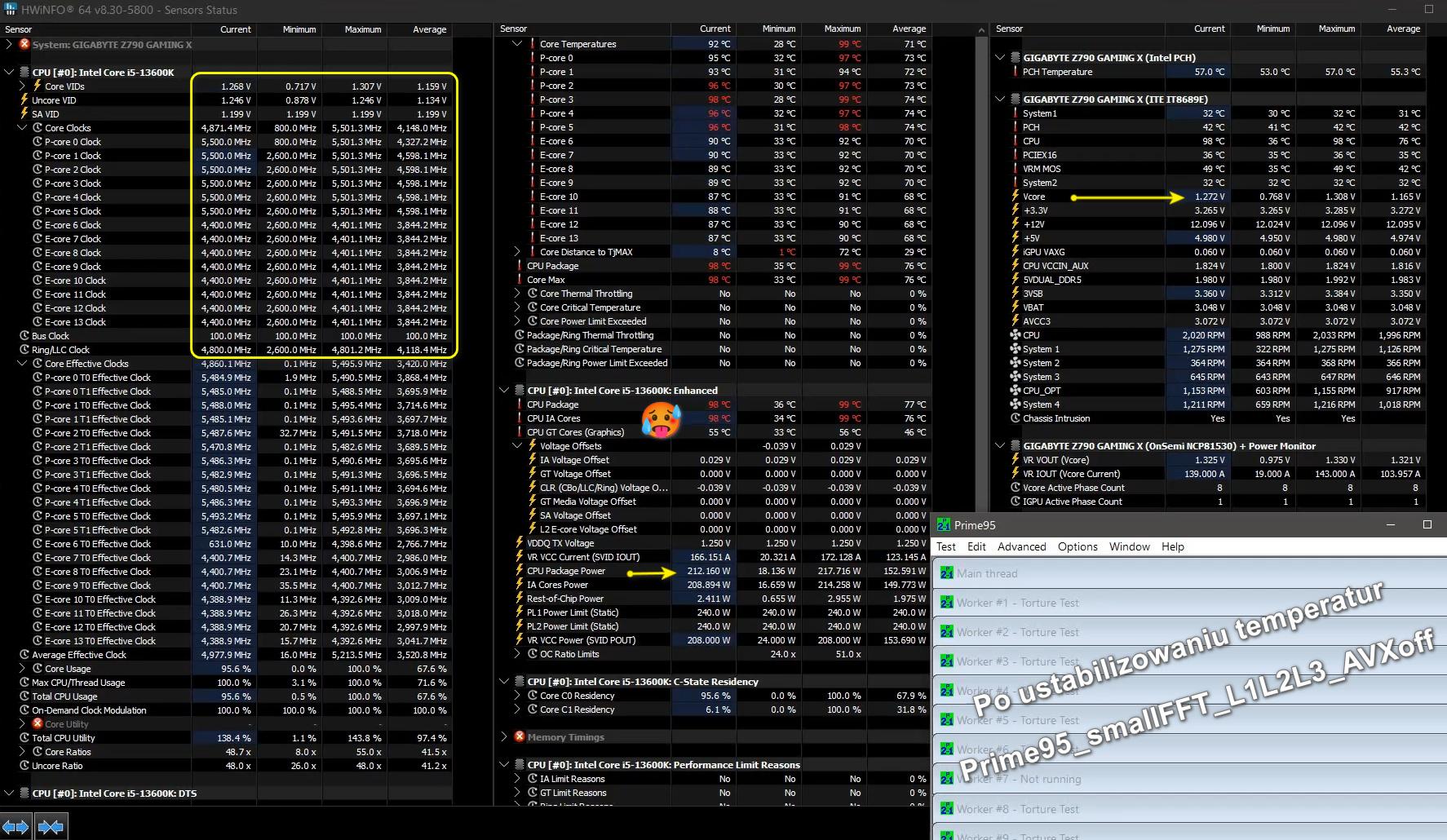Collapse the C-State Residency sensor section
1447x840 pixels.
pos(504,682)
